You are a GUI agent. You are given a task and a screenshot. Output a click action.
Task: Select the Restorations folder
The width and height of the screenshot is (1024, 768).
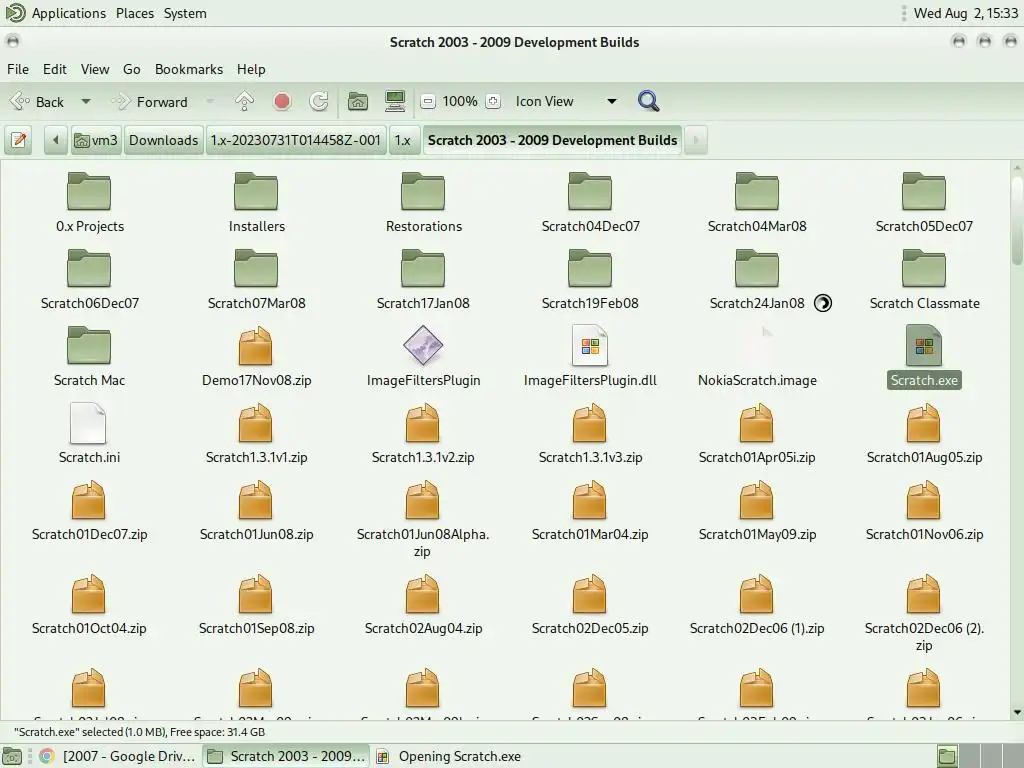423,203
